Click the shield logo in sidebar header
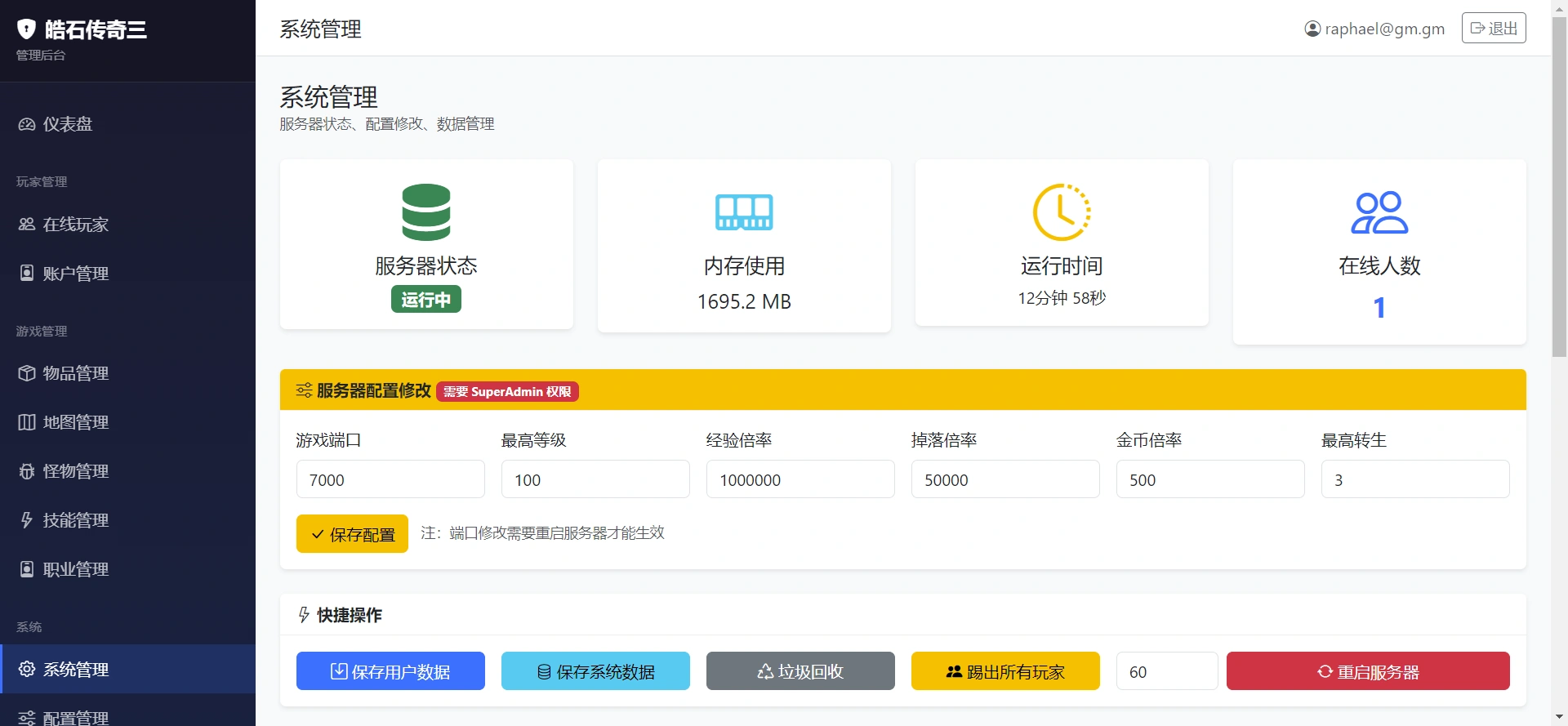Screen dimensions: 1568x726 click(x=27, y=29)
